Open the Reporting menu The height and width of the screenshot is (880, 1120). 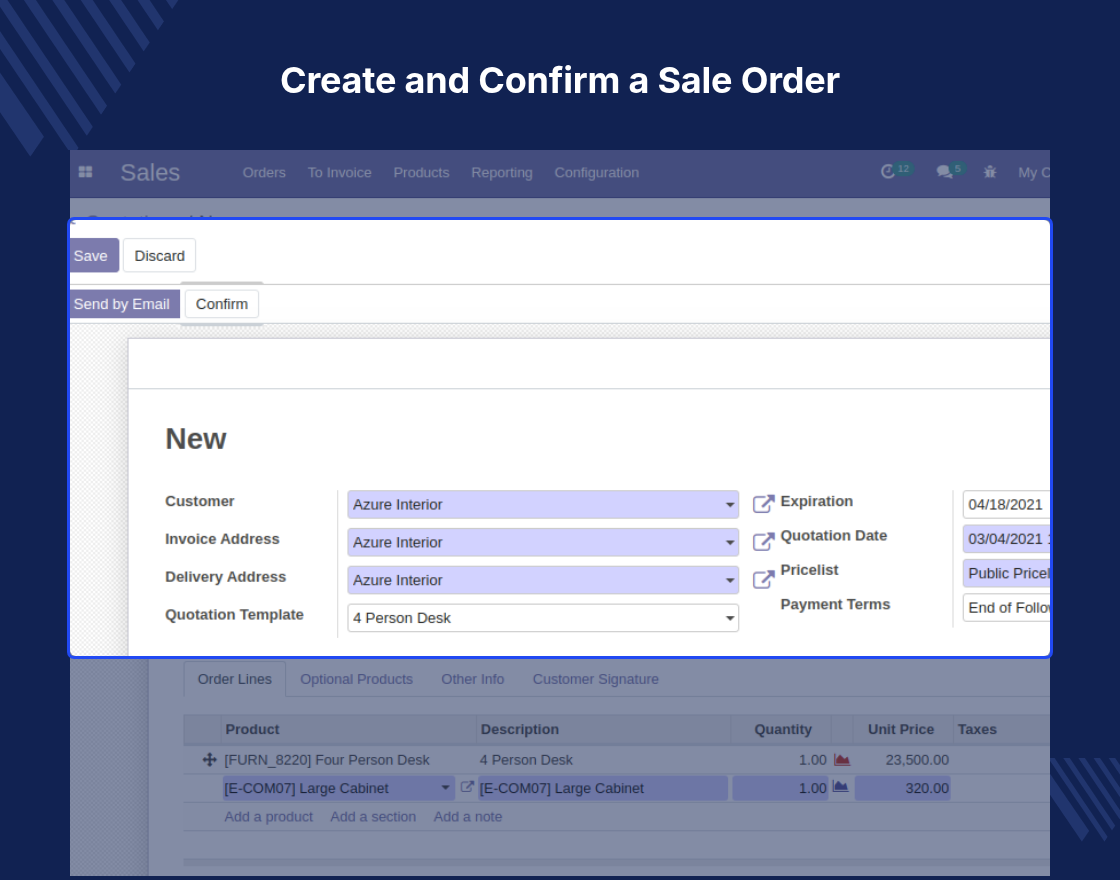(501, 172)
